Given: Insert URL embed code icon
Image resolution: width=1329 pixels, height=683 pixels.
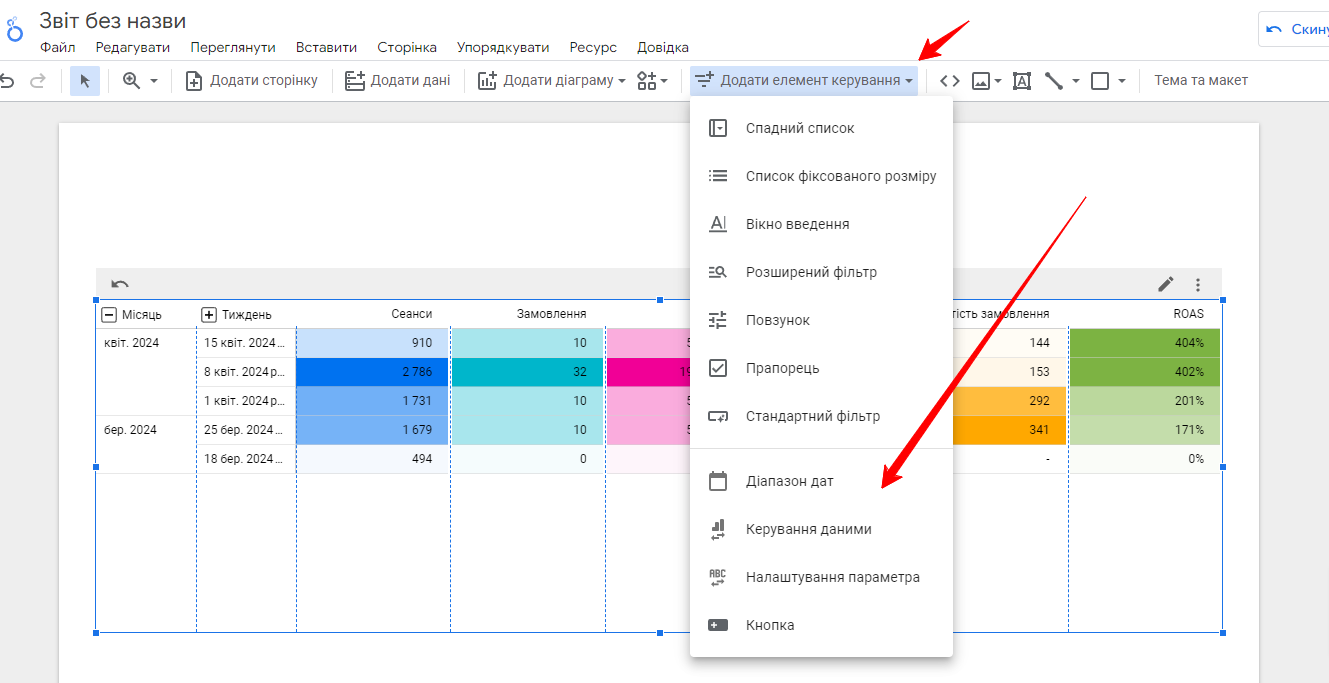Looking at the screenshot, I should click(x=950, y=81).
